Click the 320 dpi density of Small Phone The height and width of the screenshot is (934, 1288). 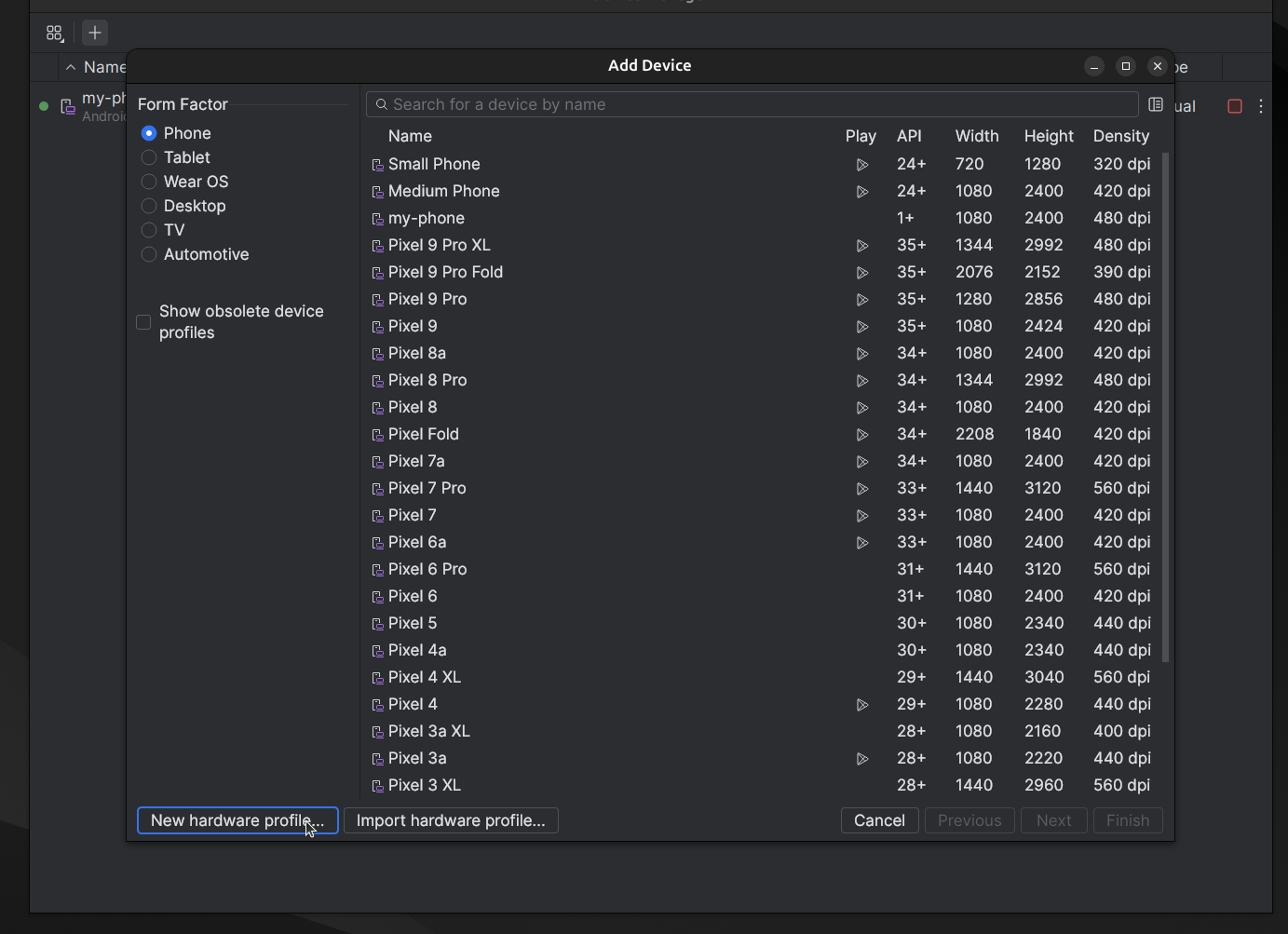coord(1121,164)
